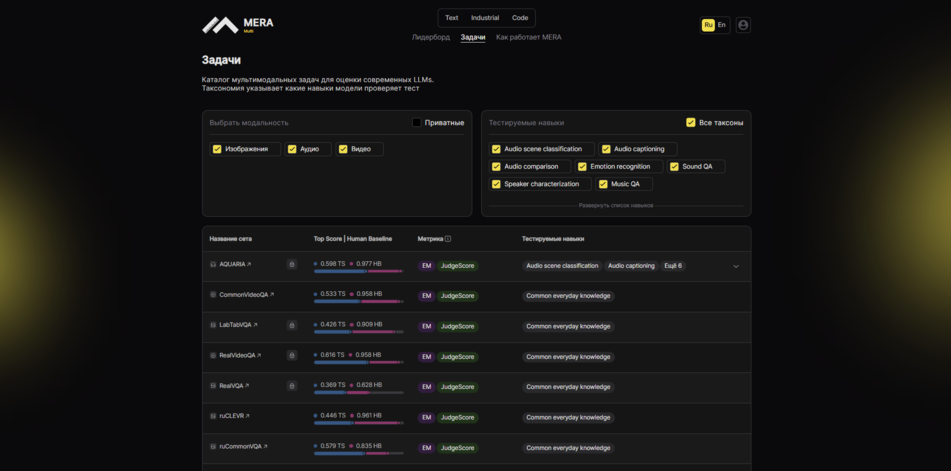Expand skills list via Развернуть список навыков
Screen dimensions: 951x471
(616, 205)
